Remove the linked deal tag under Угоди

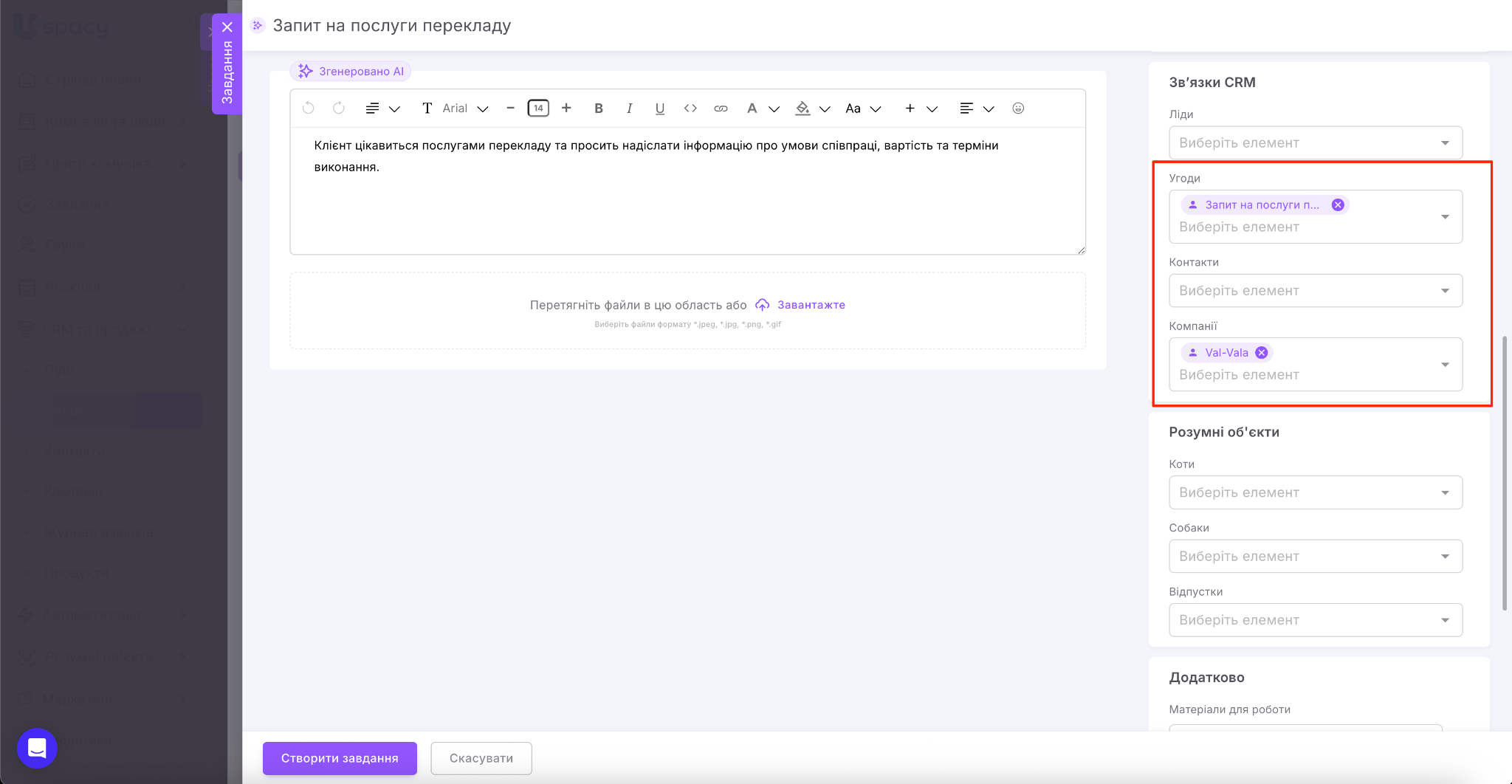pos(1338,205)
